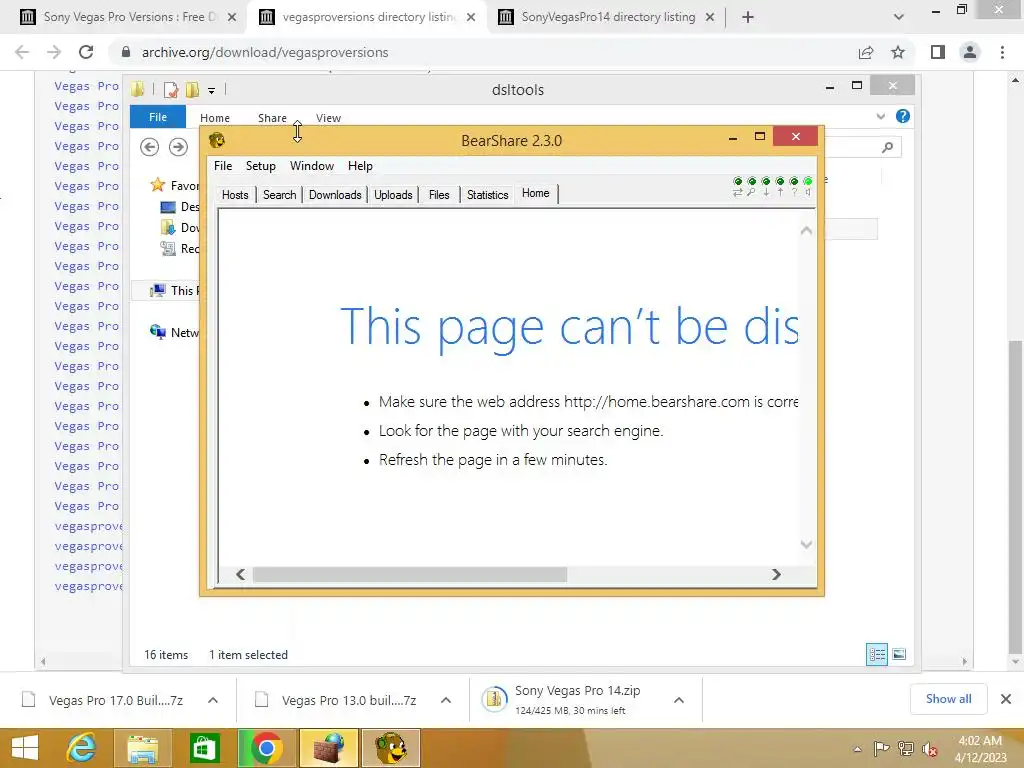Select This PC in Explorer navigation pane
The height and width of the screenshot is (768, 1024).
click(175, 291)
